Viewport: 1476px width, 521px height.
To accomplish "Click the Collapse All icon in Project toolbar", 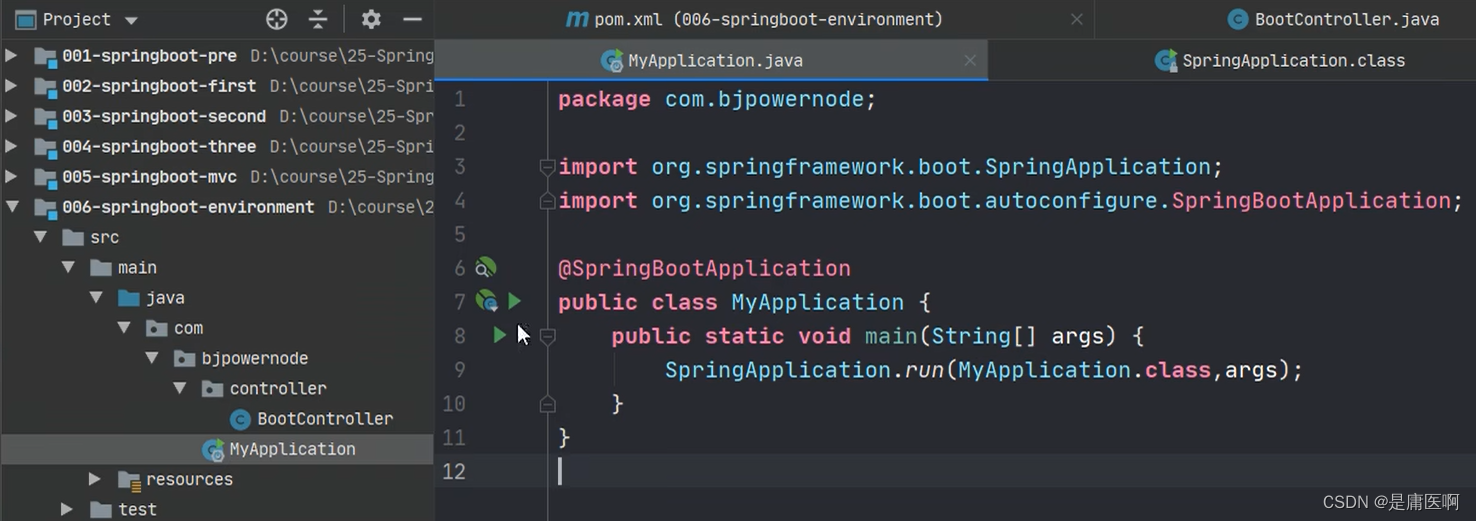I will tap(318, 19).
